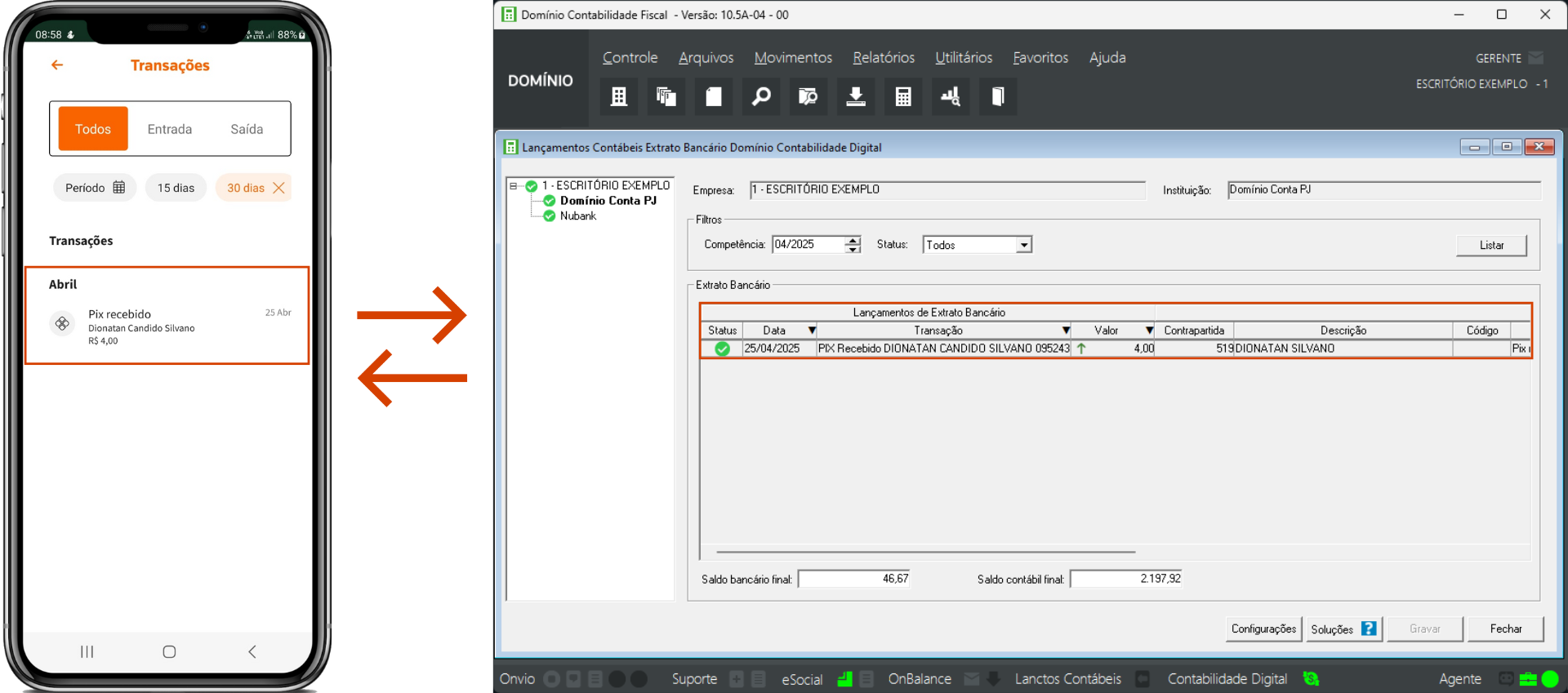This screenshot has height=693, width=1568.
Task: Select the Todos toggle on phone
Action: (x=93, y=129)
